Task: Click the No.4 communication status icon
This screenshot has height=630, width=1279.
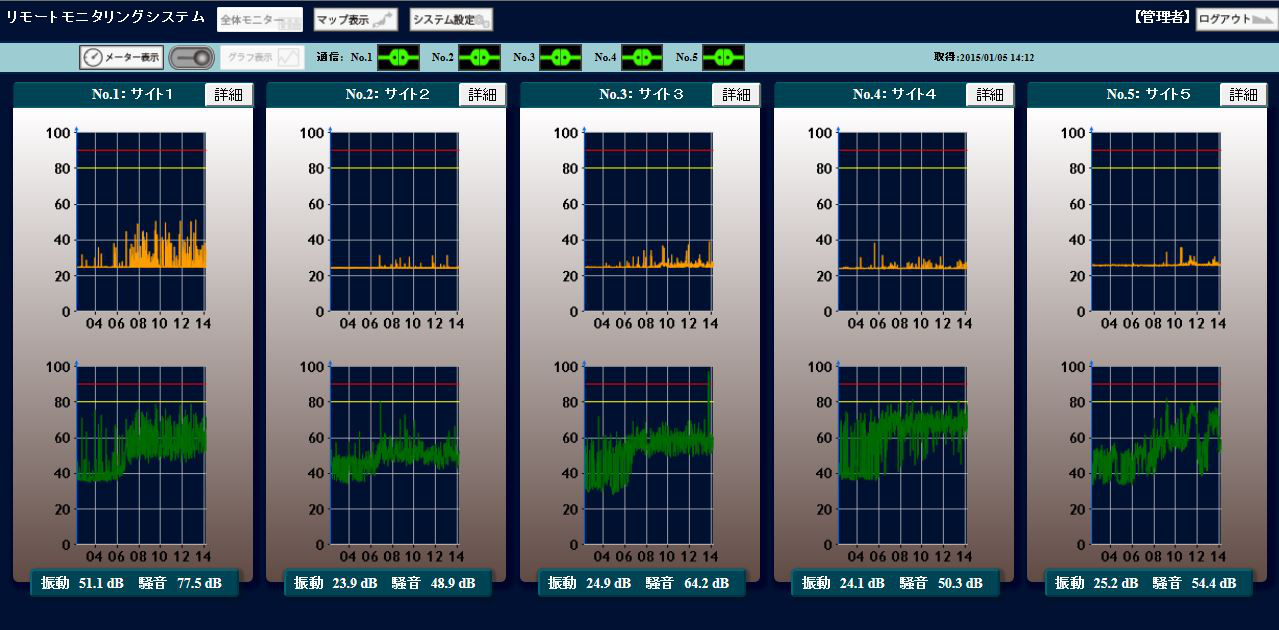Action: point(641,58)
